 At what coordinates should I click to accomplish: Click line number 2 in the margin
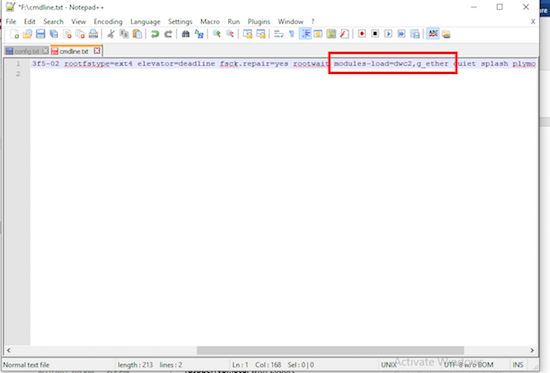(x=18, y=74)
